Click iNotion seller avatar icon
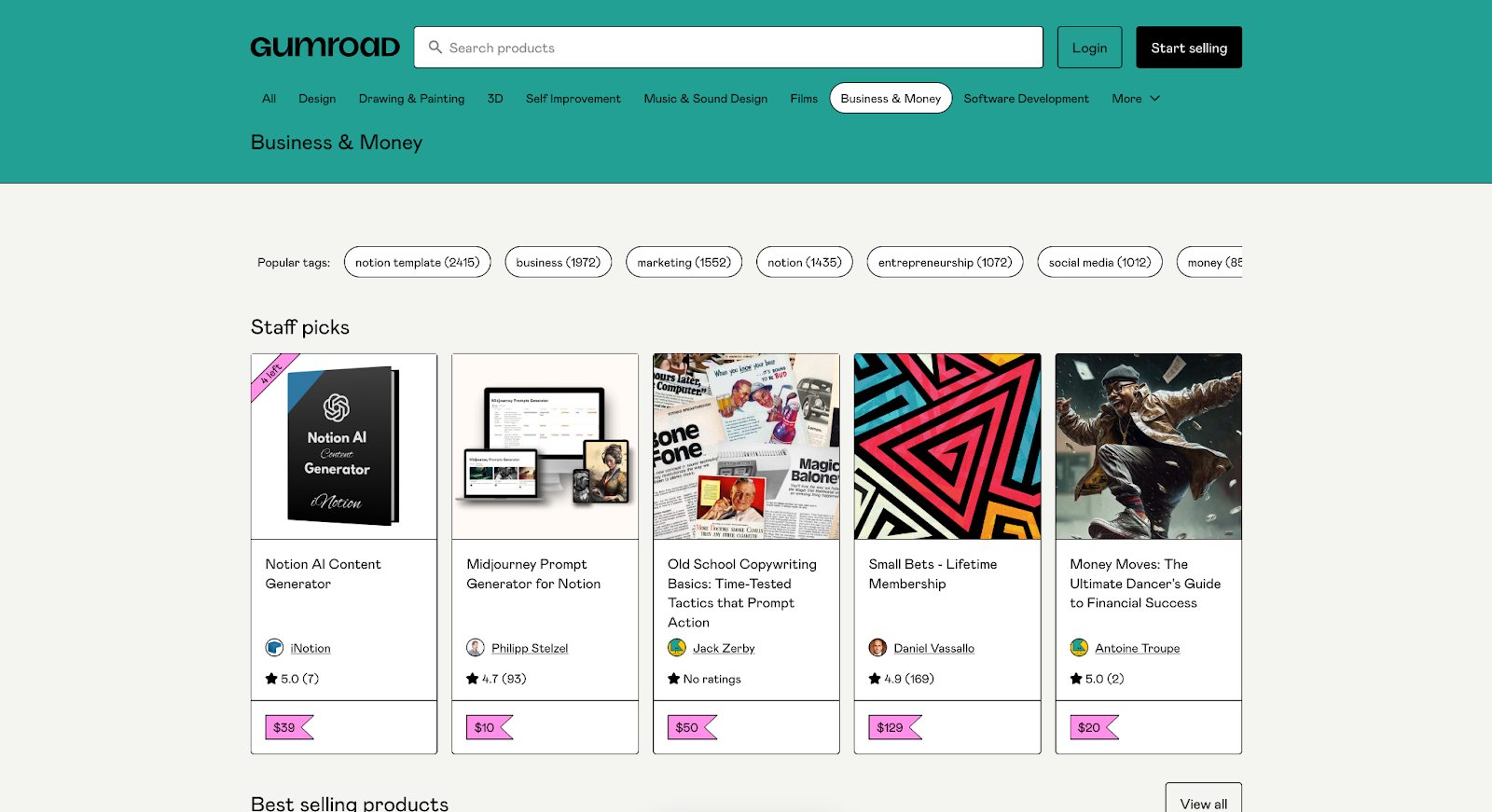 274,648
